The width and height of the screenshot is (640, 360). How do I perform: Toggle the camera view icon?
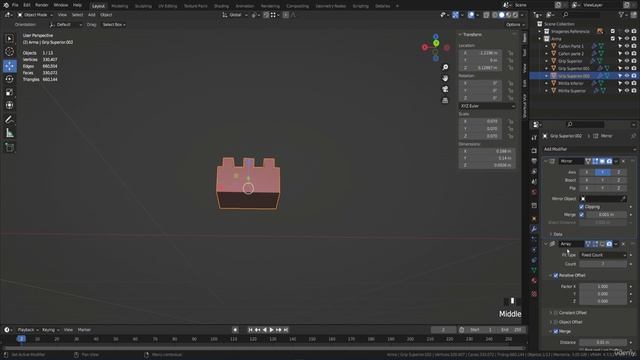[x=445, y=89]
